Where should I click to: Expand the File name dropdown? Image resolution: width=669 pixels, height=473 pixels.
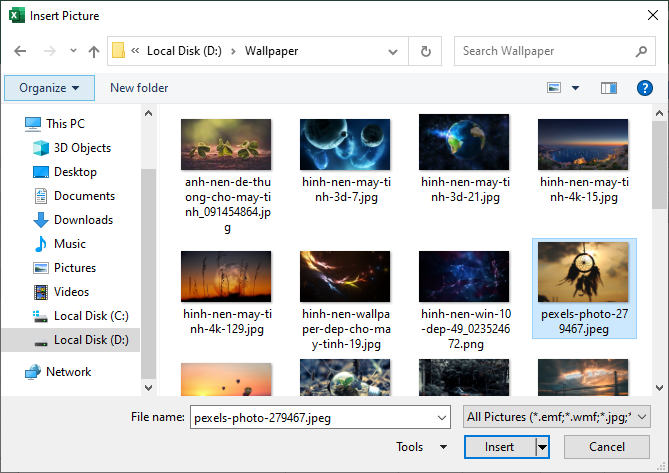(443, 417)
